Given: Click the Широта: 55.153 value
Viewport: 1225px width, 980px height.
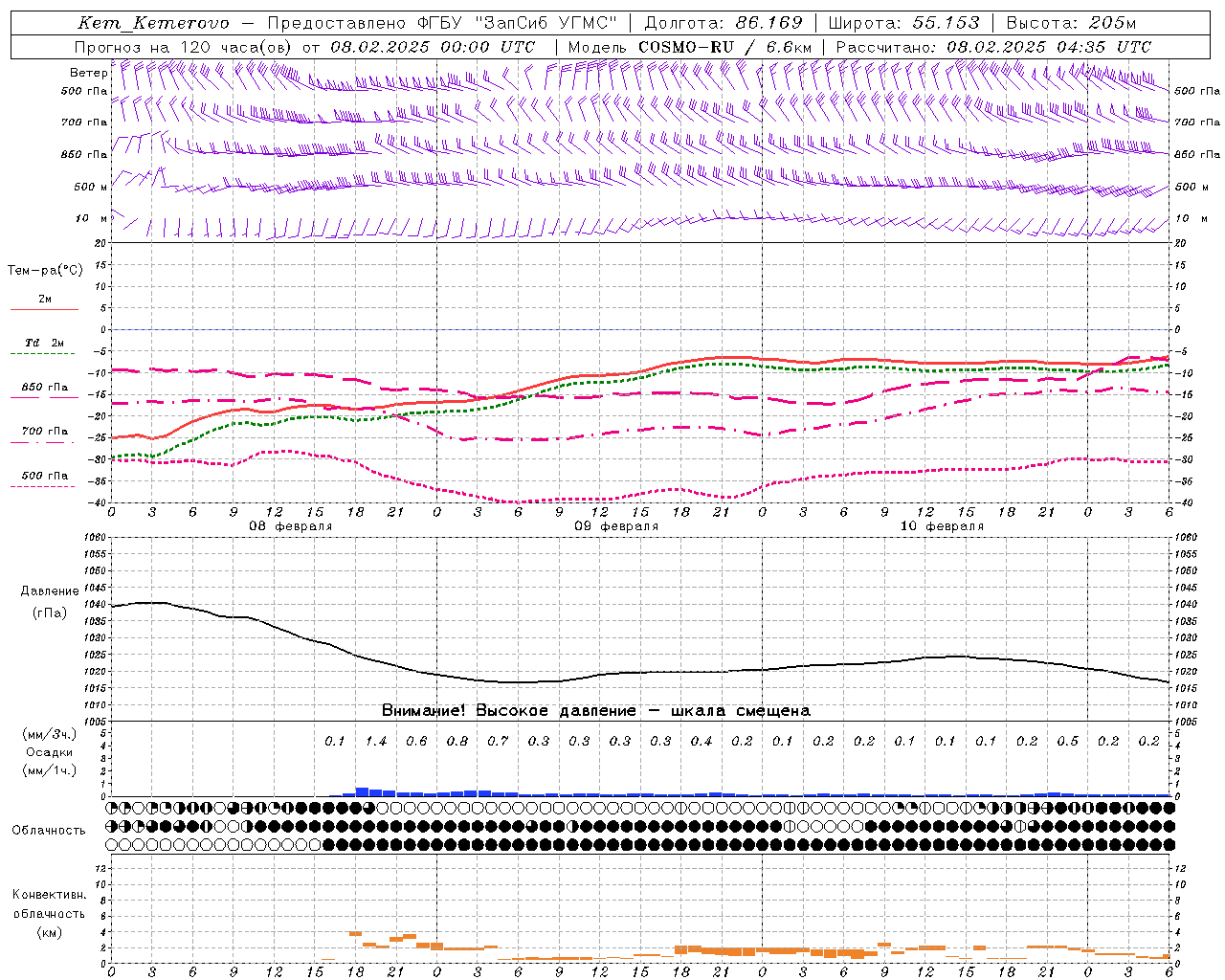Looking at the screenshot, I should click(x=903, y=23).
